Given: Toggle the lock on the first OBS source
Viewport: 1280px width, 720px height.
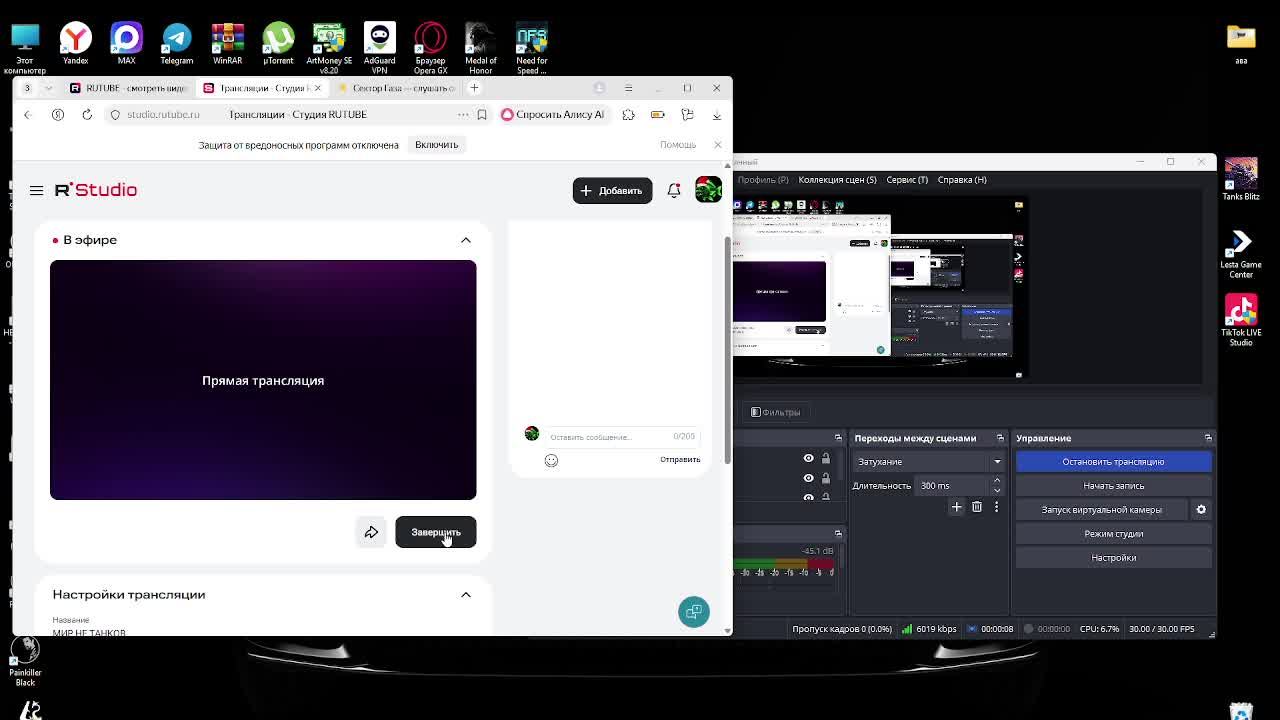Looking at the screenshot, I should (x=825, y=459).
